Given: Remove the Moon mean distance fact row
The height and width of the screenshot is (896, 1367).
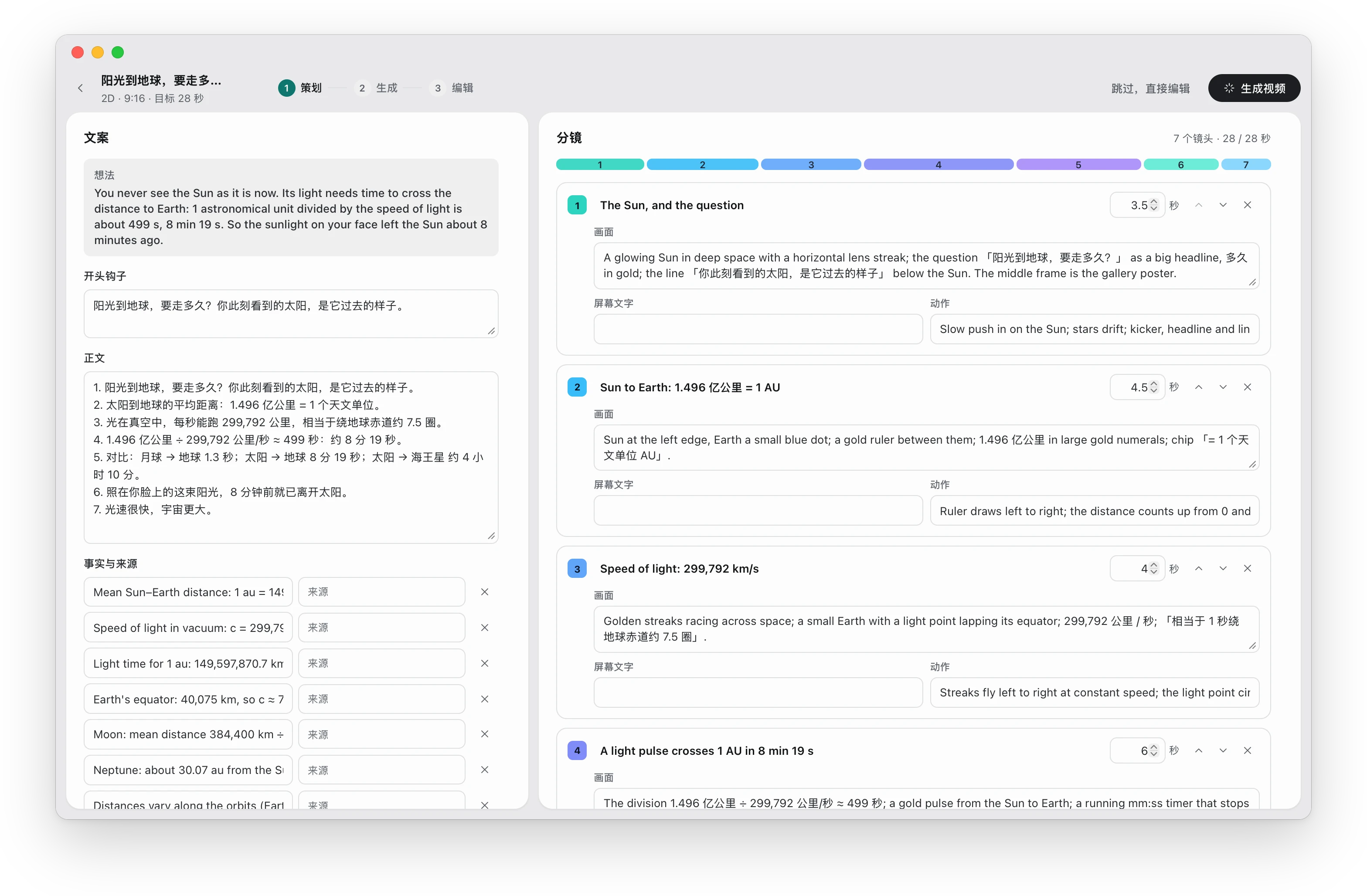Looking at the screenshot, I should (x=485, y=734).
